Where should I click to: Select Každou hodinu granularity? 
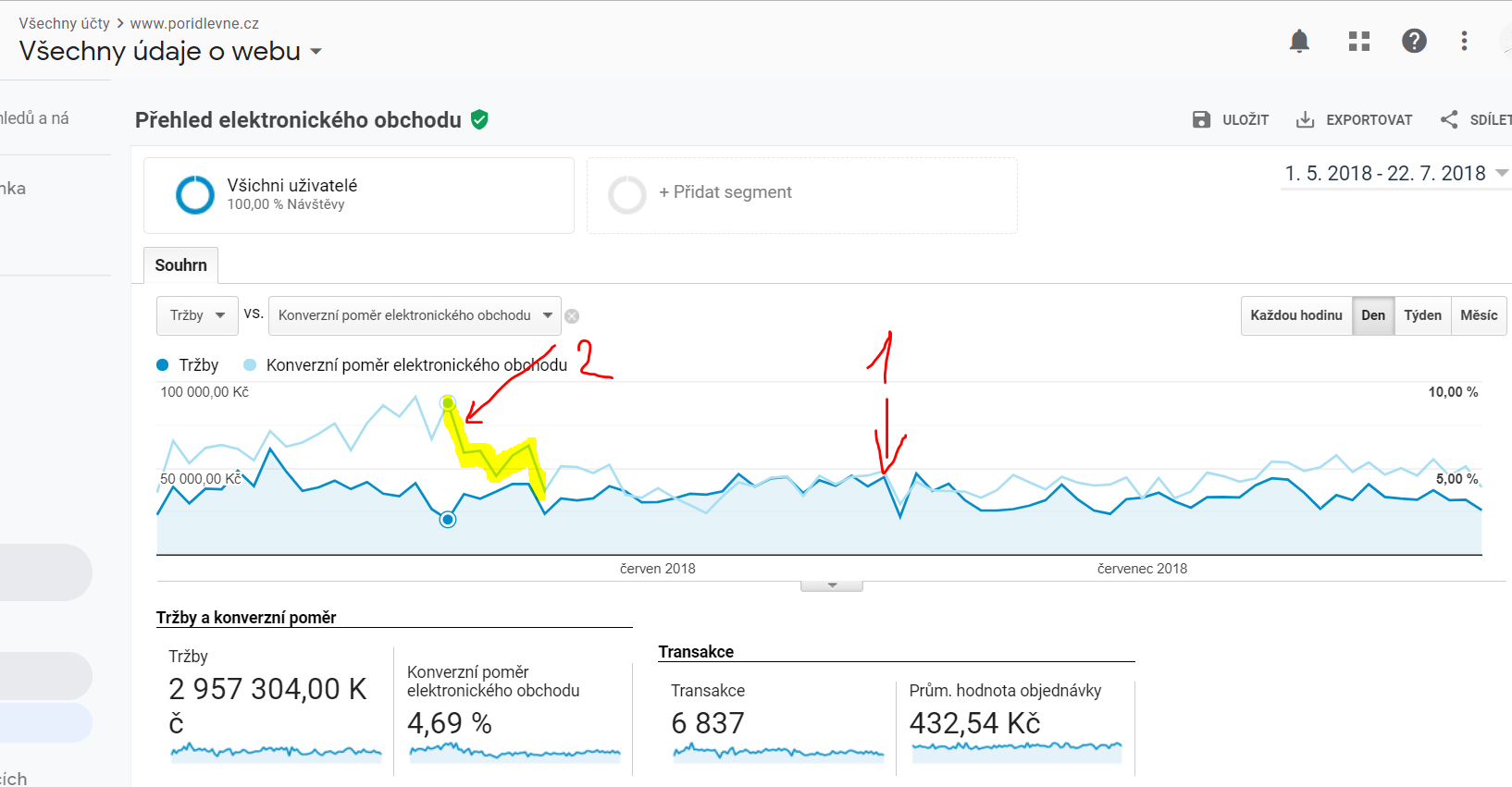[x=1296, y=315]
